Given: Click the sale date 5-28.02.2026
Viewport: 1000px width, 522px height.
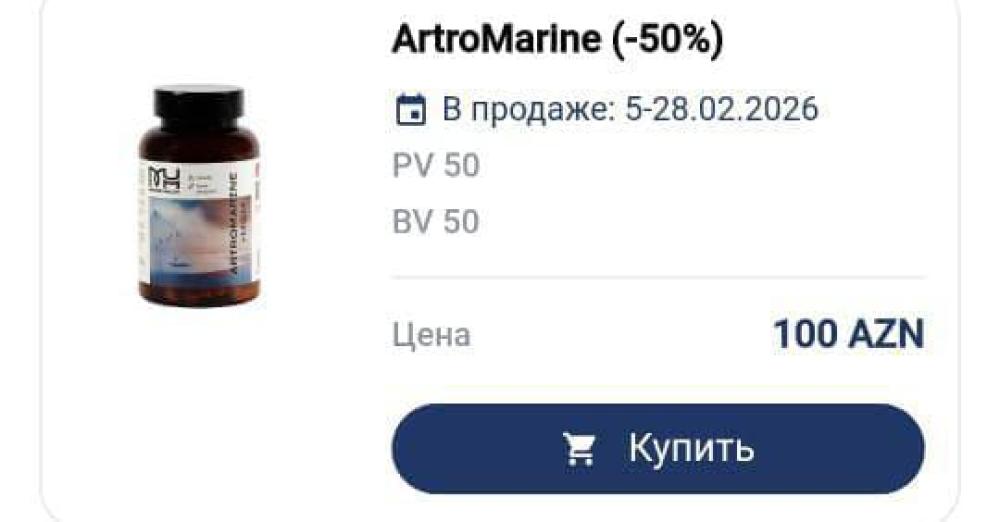Looking at the screenshot, I should pyautogui.click(x=721, y=109).
